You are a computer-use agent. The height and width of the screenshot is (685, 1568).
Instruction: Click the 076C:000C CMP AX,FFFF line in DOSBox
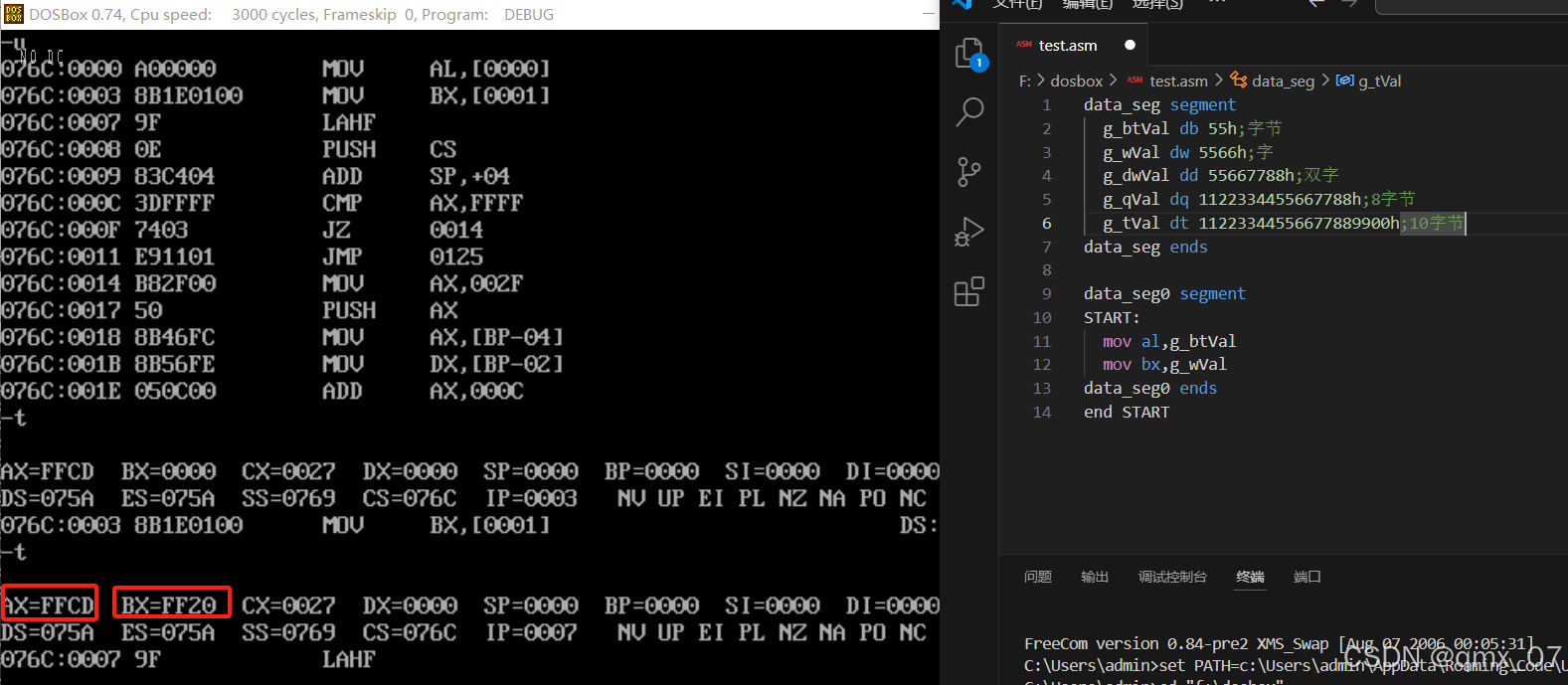pyautogui.click(x=261, y=203)
